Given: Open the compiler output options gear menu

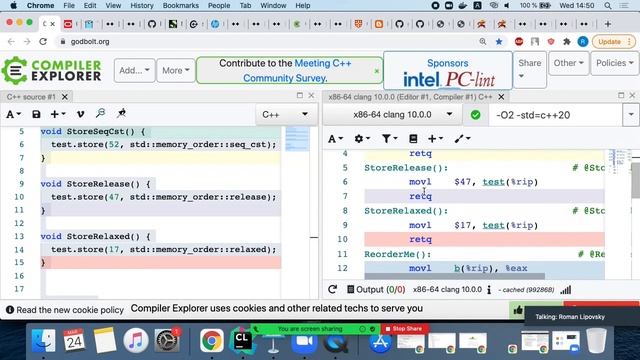Looking at the screenshot, I should tap(362, 139).
